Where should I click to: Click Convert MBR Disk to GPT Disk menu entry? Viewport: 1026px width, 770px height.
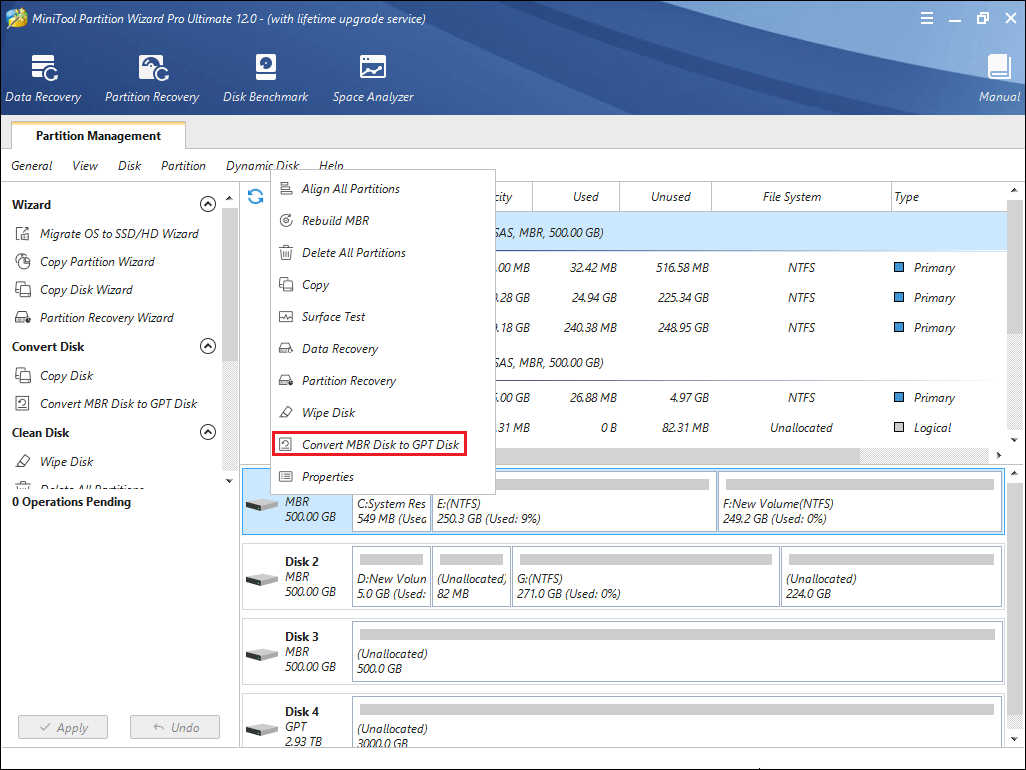click(x=370, y=444)
